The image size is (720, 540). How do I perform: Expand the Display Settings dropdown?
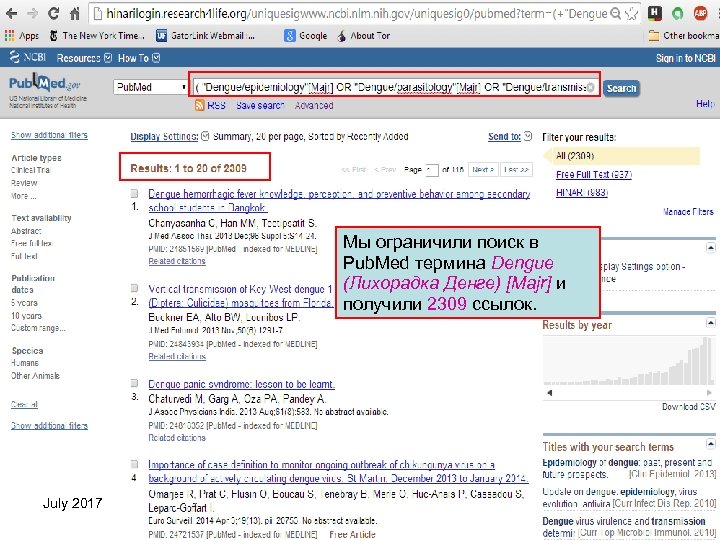pyautogui.click(x=169, y=136)
